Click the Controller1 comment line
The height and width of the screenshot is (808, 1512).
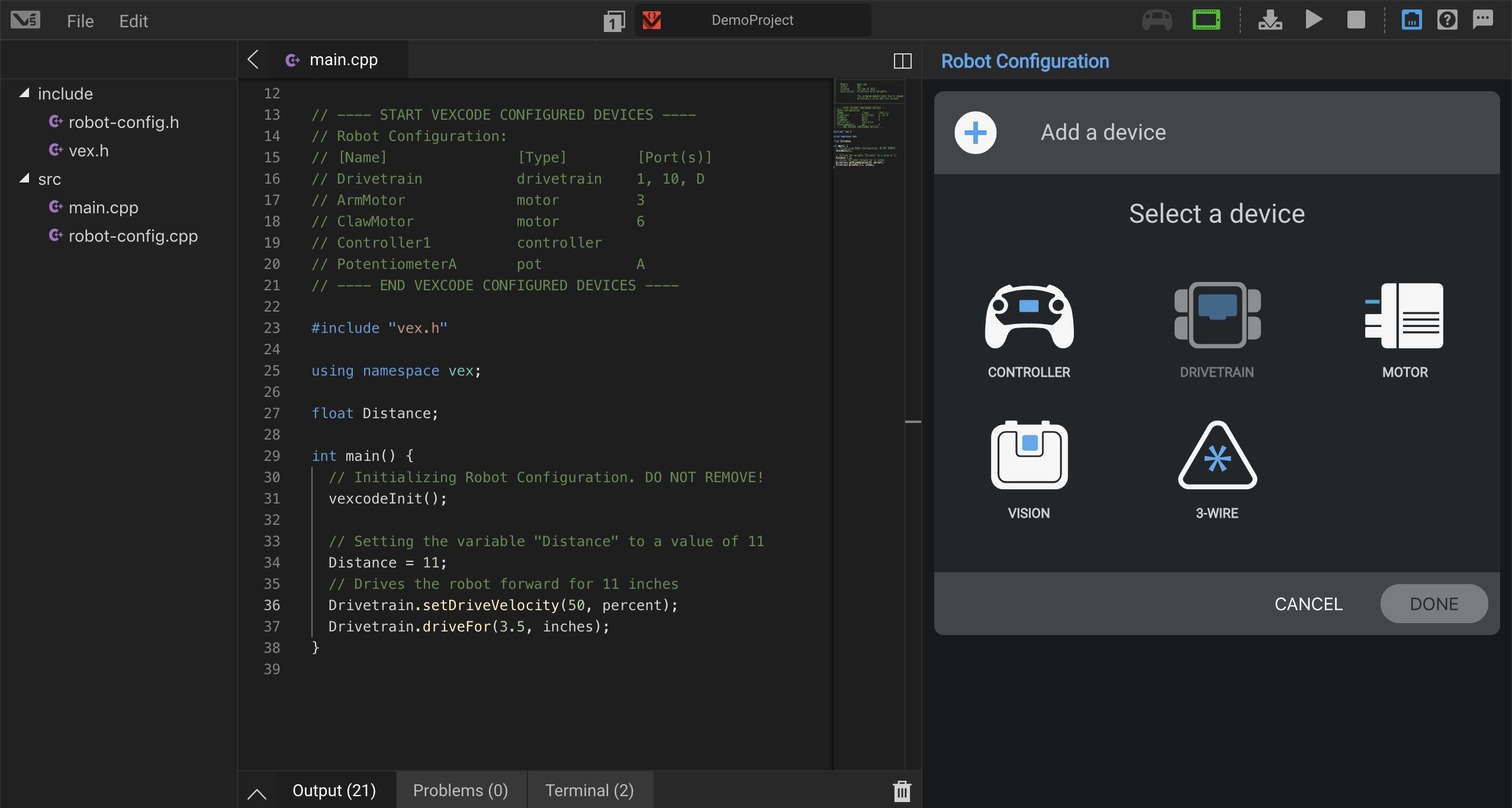point(456,243)
